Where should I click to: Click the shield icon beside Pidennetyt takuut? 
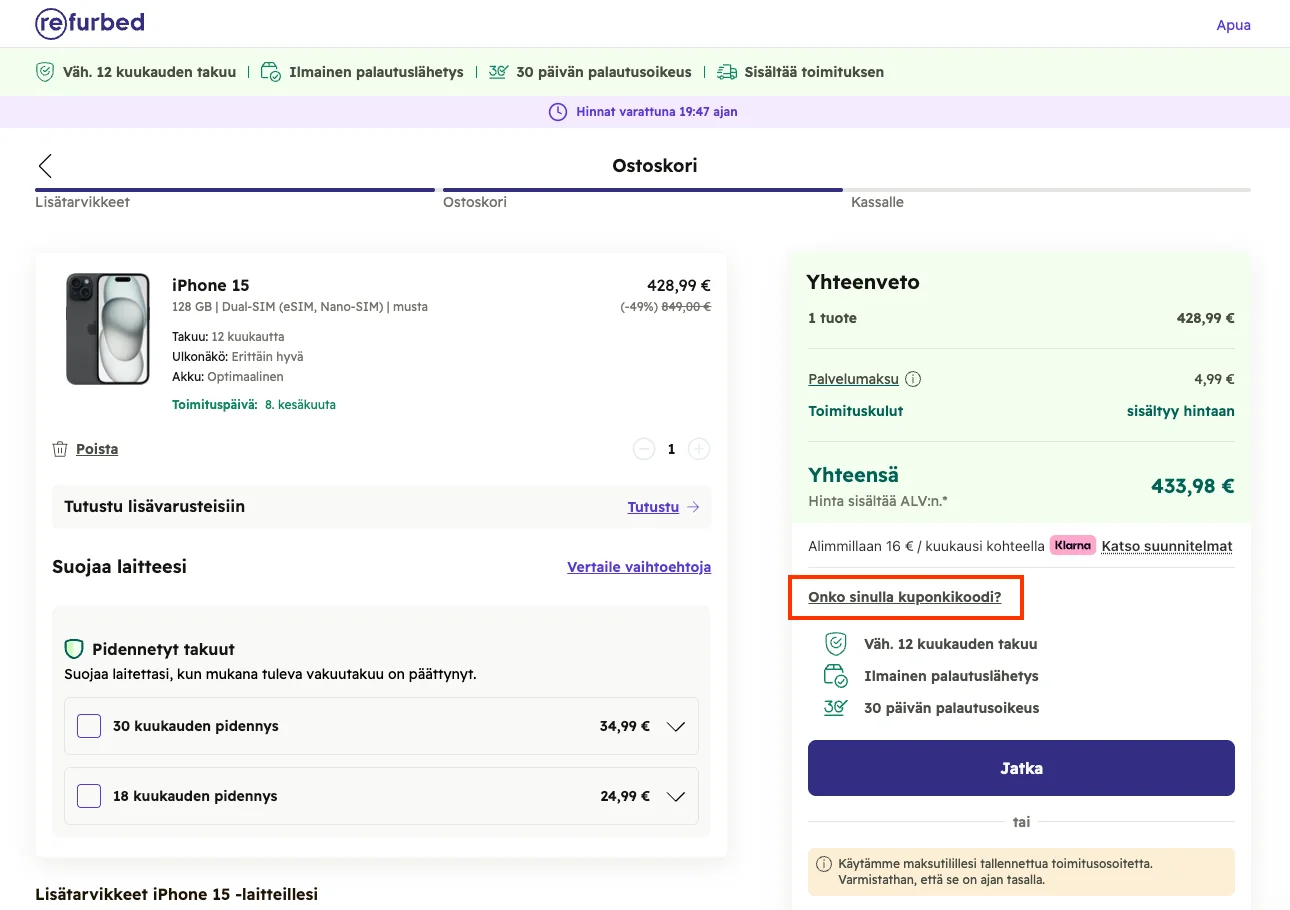point(74,649)
